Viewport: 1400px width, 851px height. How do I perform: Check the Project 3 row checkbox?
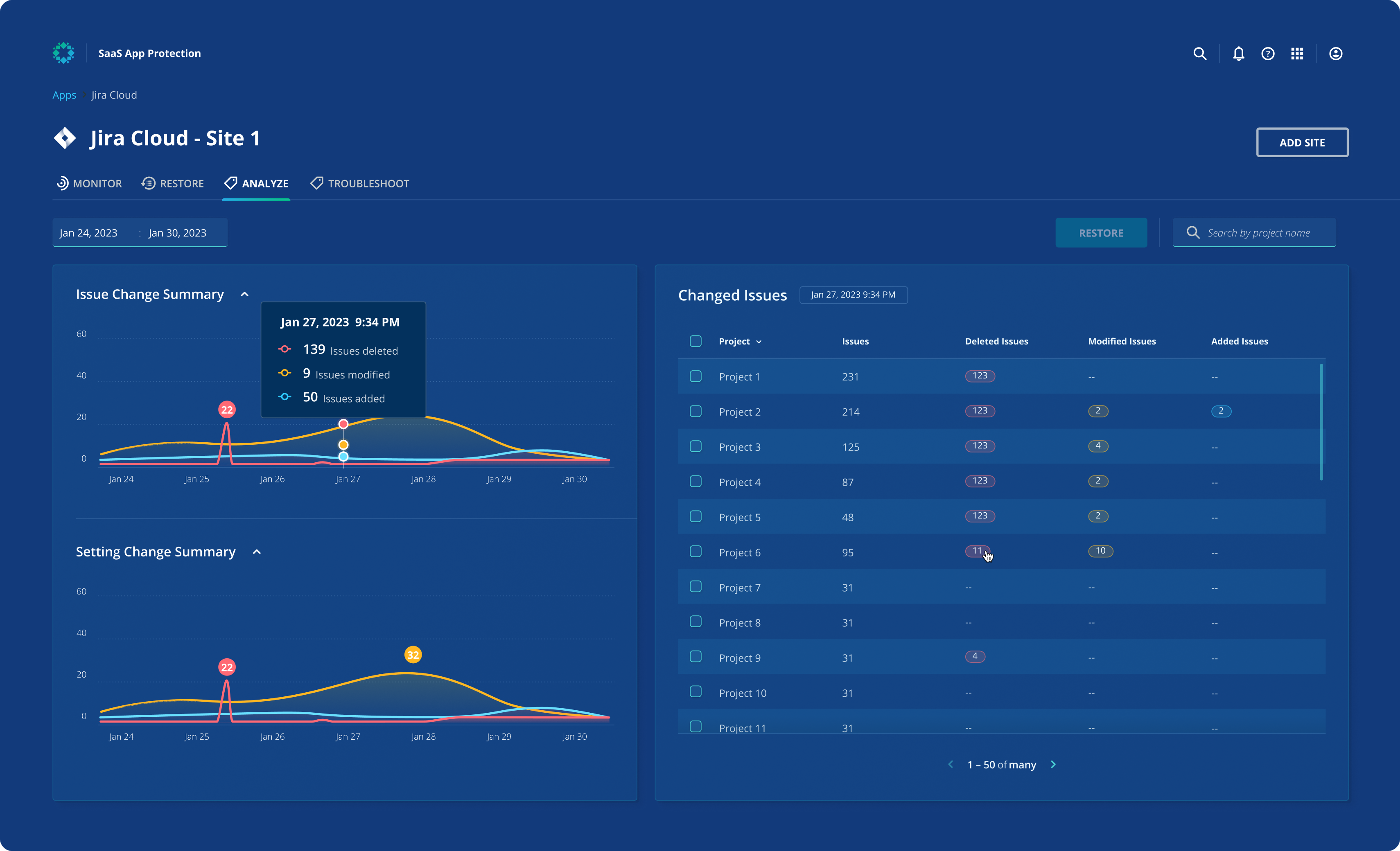695,447
